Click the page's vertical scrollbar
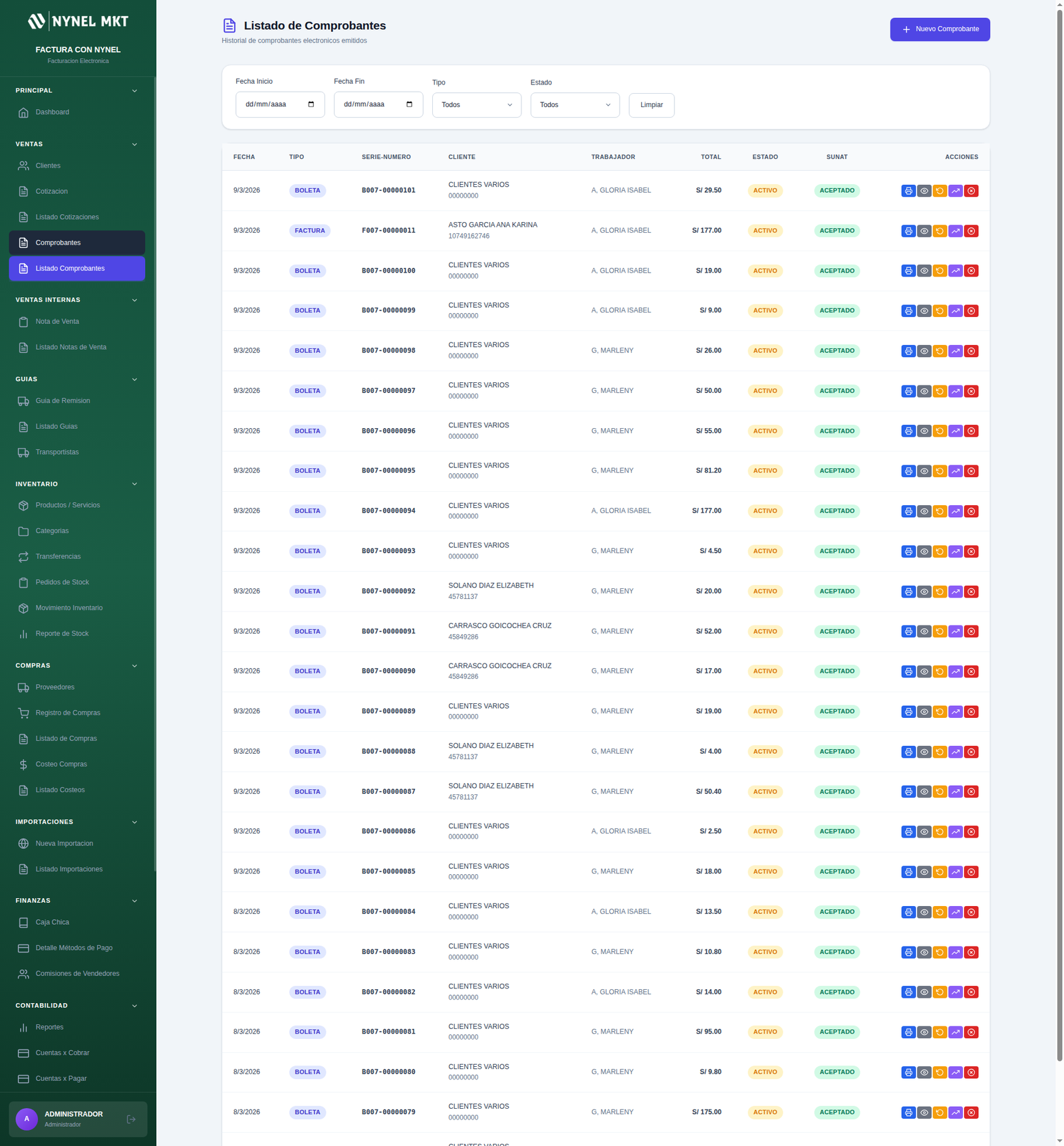The width and height of the screenshot is (1064, 1146). pos(1059,532)
